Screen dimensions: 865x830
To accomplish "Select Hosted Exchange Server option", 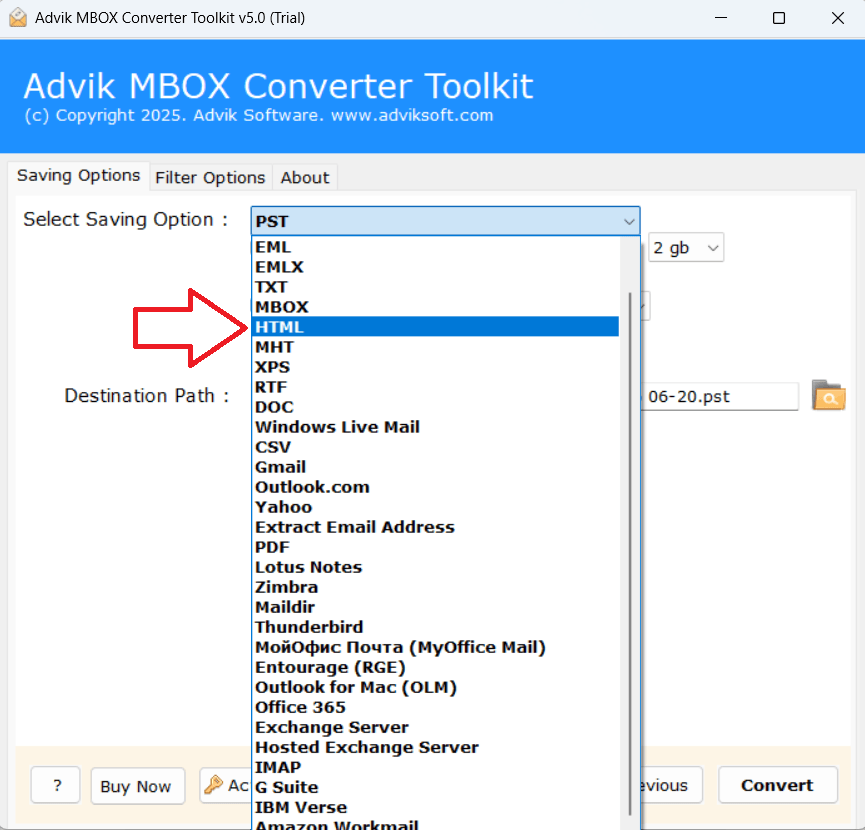I will click(435, 747).
